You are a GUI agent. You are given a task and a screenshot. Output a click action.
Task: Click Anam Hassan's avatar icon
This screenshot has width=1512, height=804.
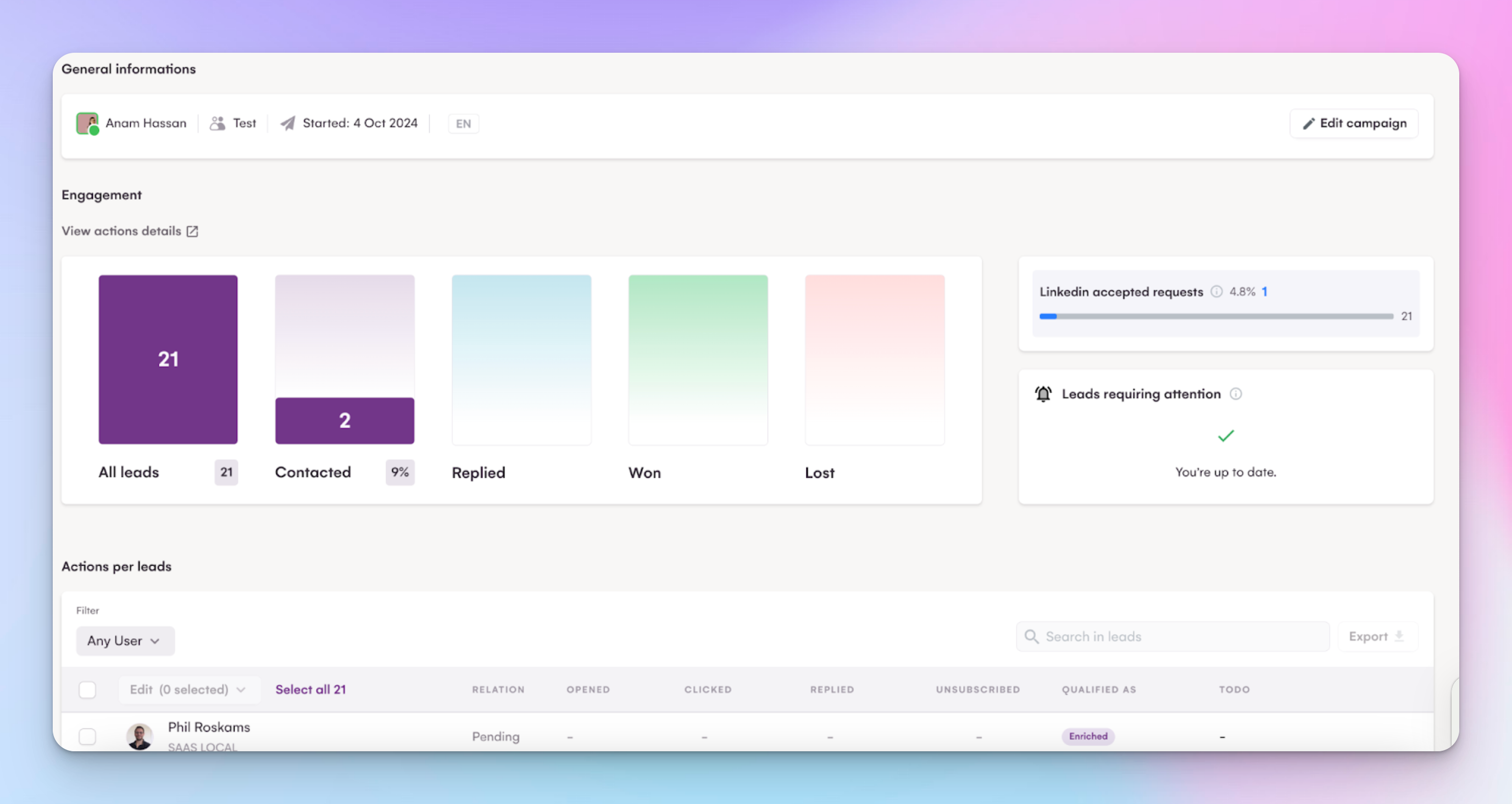click(87, 123)
